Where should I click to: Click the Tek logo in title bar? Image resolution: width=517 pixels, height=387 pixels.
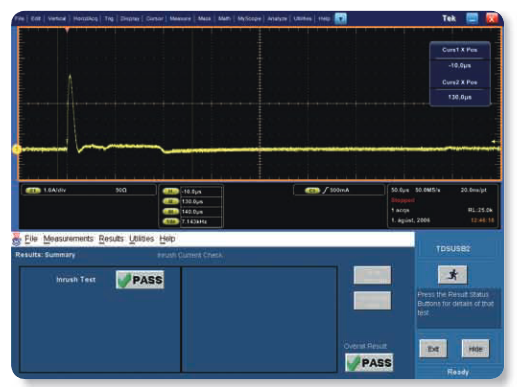(x=449, y=18)
